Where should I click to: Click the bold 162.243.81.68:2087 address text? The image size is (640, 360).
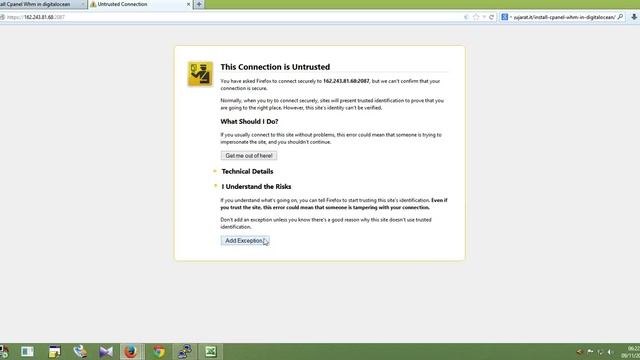[346, 81]
